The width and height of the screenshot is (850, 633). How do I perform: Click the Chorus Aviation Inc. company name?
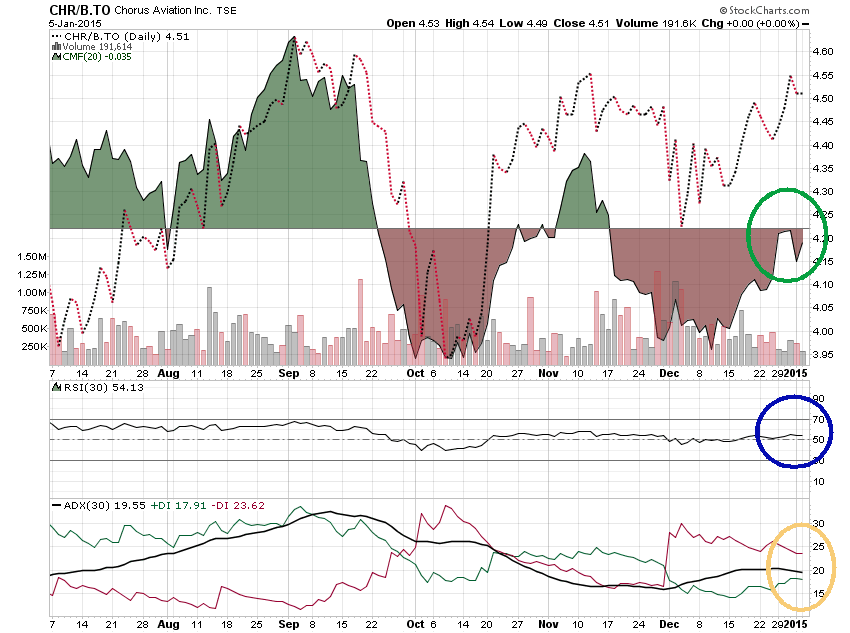pos(163,10)
